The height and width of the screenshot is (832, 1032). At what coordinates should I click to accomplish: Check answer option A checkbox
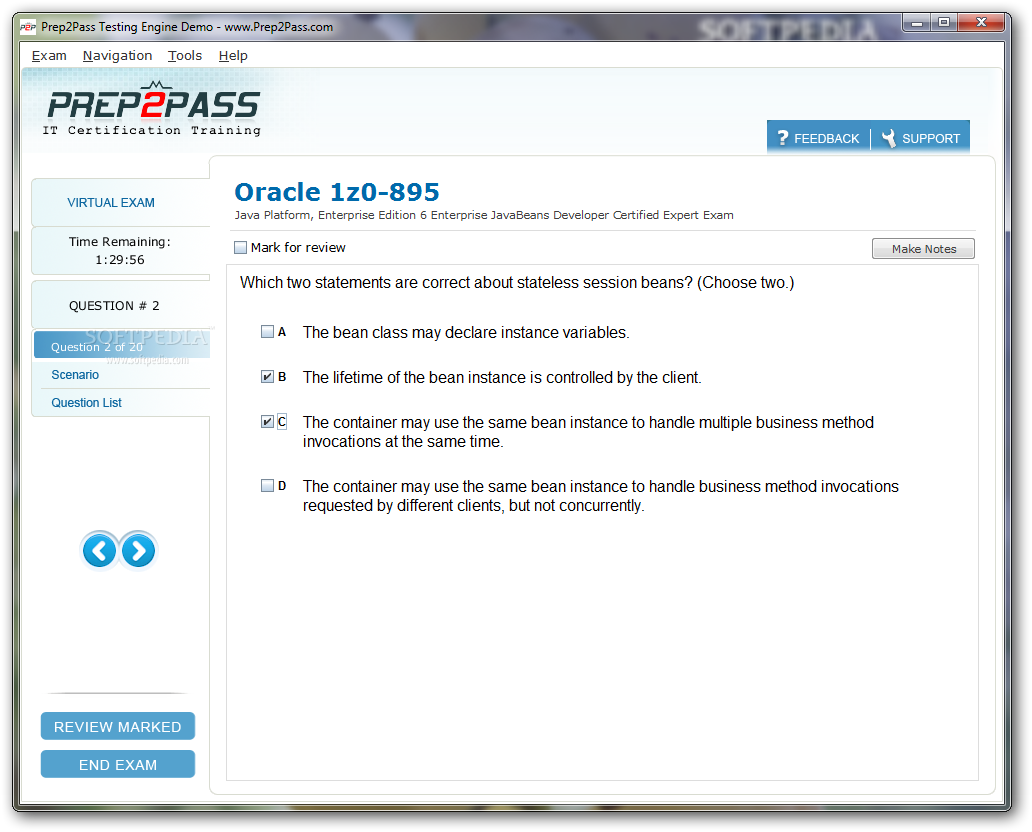(267, 332)
